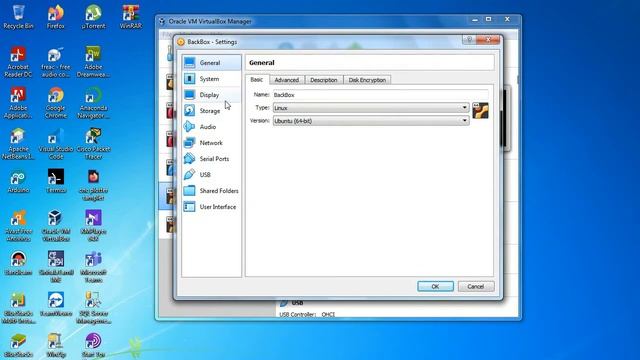Click the Linux OS type image
Screen dimensions: 640x360
click(x=480, y=111)
